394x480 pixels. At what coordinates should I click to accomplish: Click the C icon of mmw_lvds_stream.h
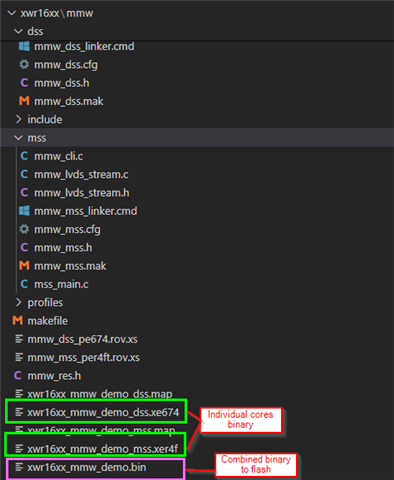pos(24,192)
